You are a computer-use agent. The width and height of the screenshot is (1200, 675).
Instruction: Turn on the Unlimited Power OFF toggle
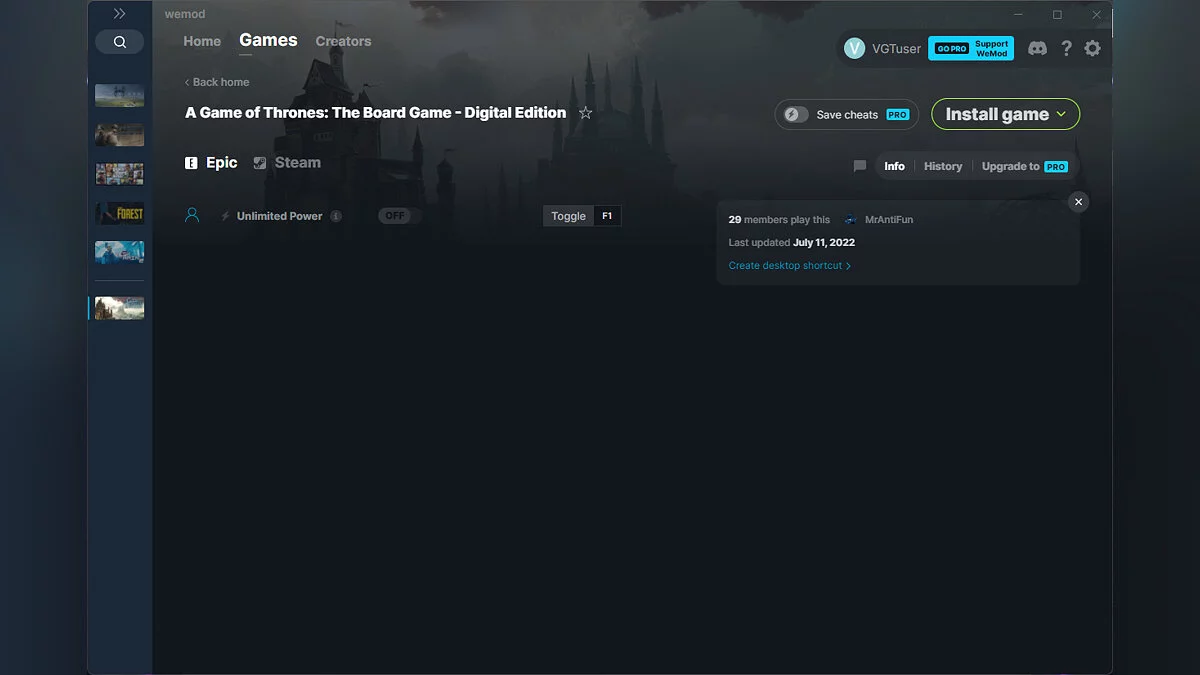[396, 216]
